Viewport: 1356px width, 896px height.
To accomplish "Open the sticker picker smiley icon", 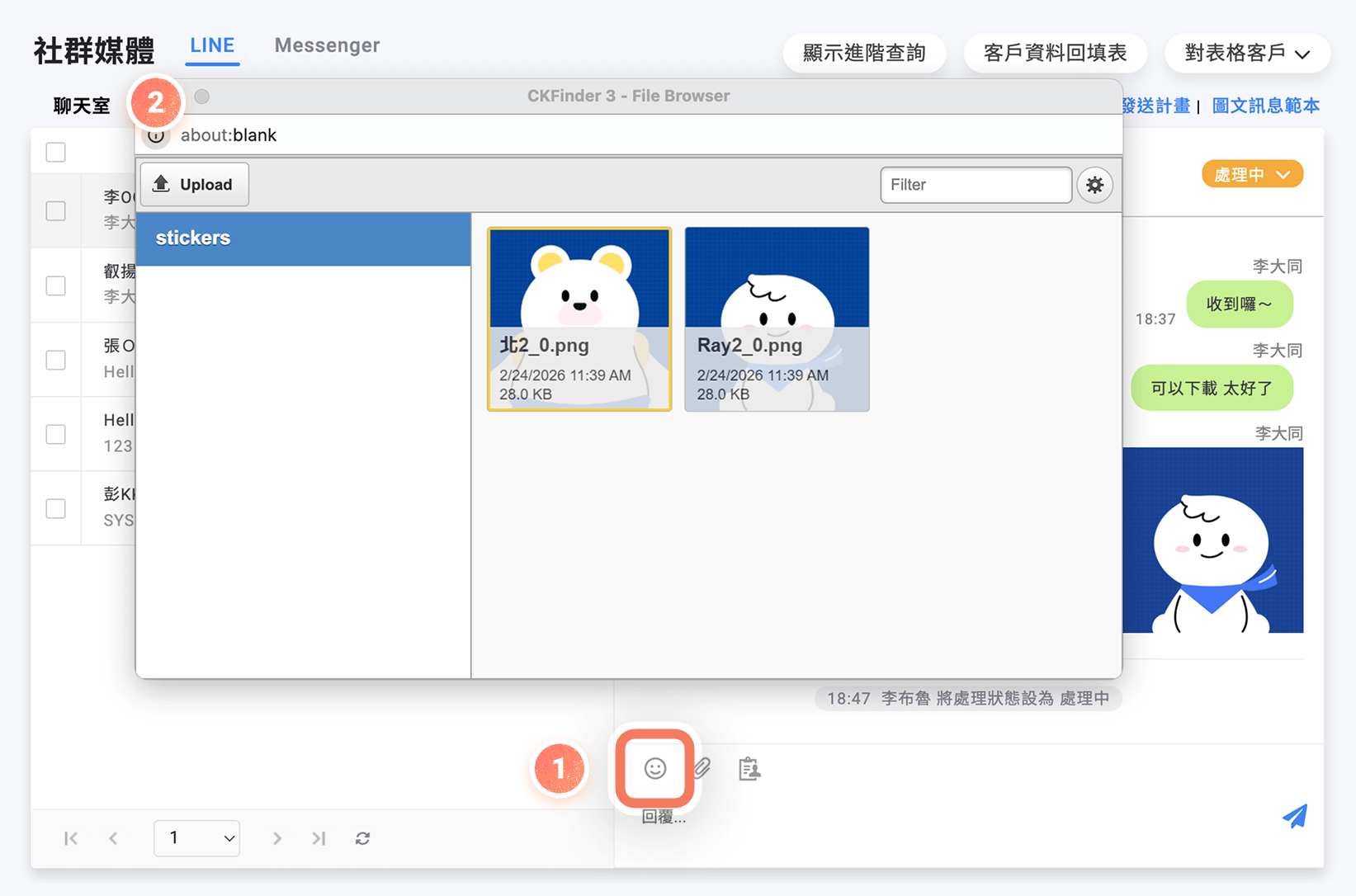I will (x=654, y=769).
